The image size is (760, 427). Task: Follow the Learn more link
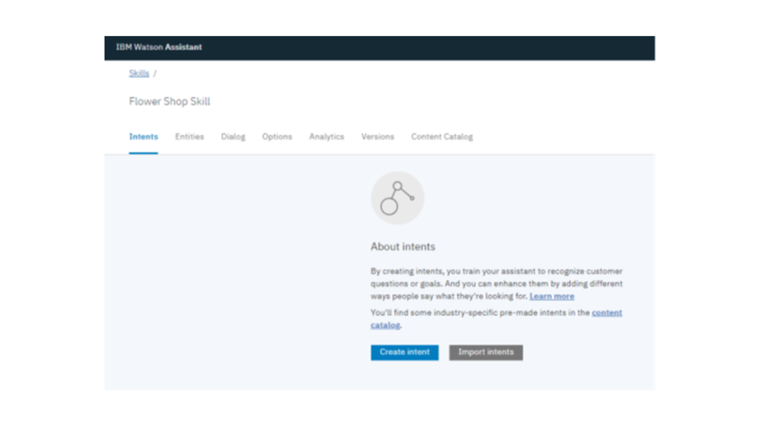tap(552, 296)
